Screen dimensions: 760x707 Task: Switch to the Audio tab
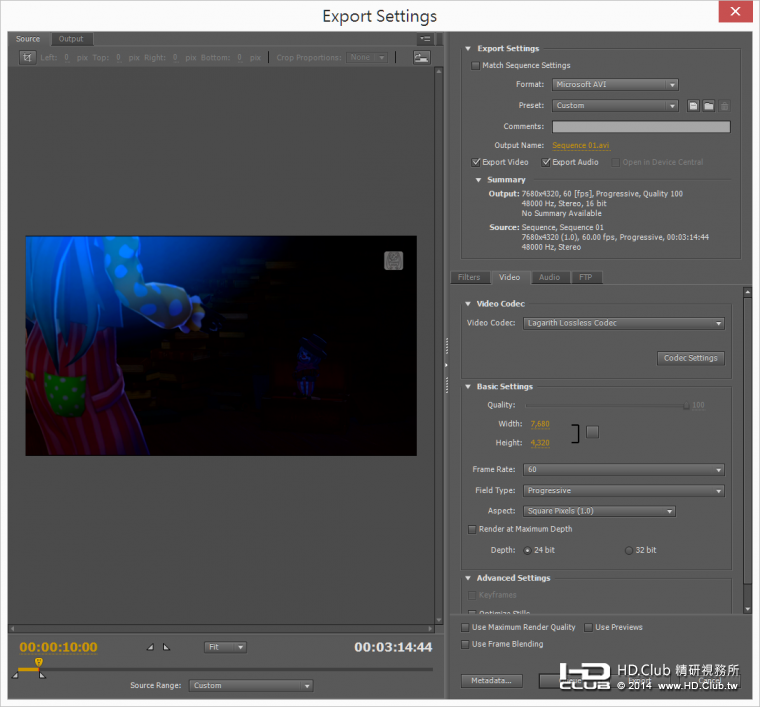tap(549, 277)
